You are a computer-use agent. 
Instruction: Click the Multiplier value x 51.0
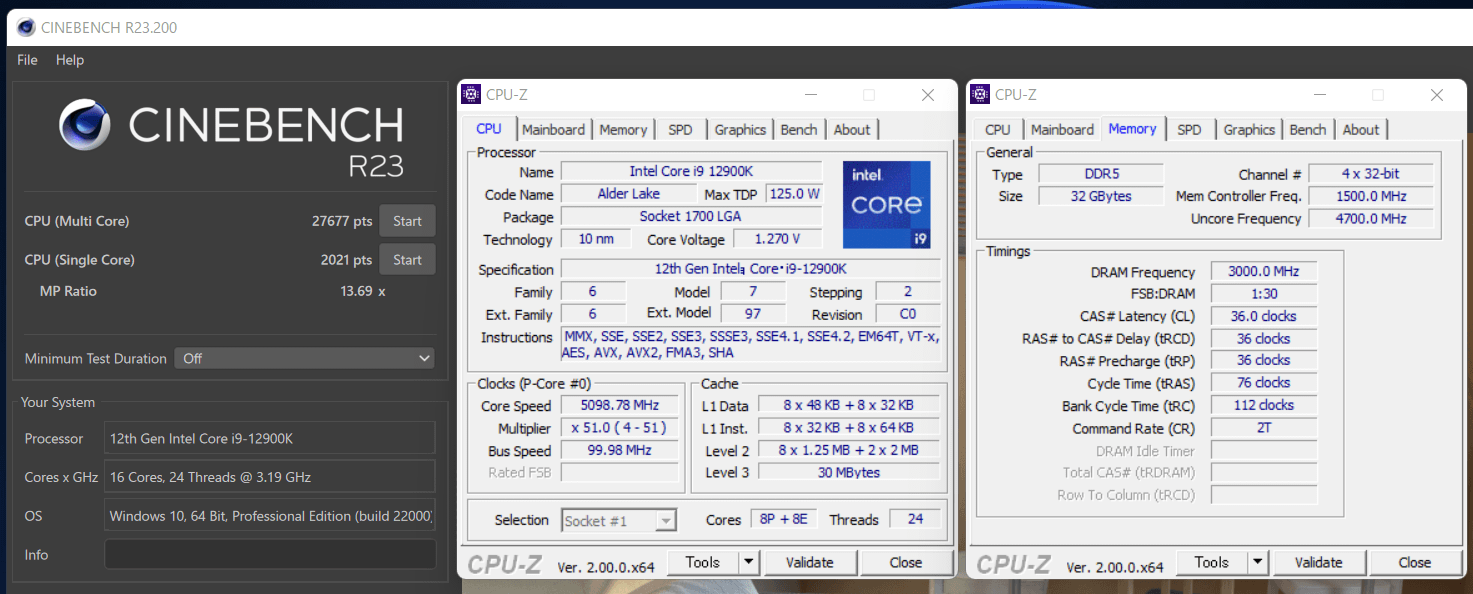coord(620,427)
